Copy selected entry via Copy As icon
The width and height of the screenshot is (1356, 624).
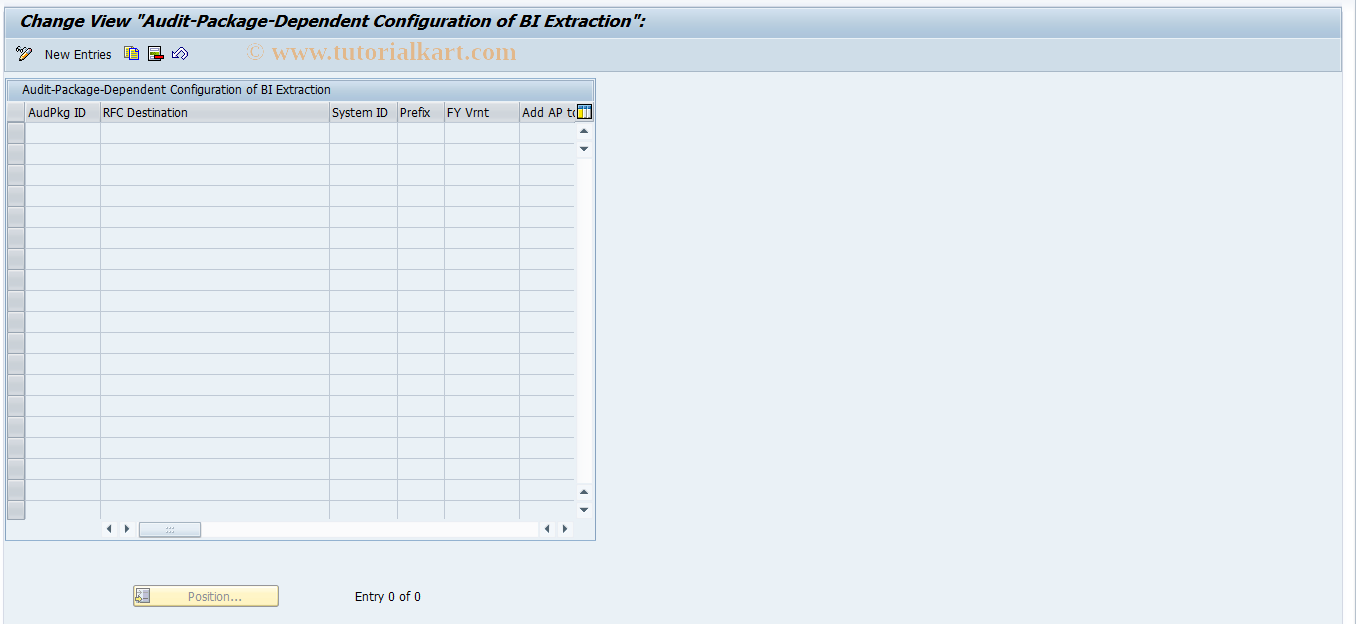click(131, 54)
